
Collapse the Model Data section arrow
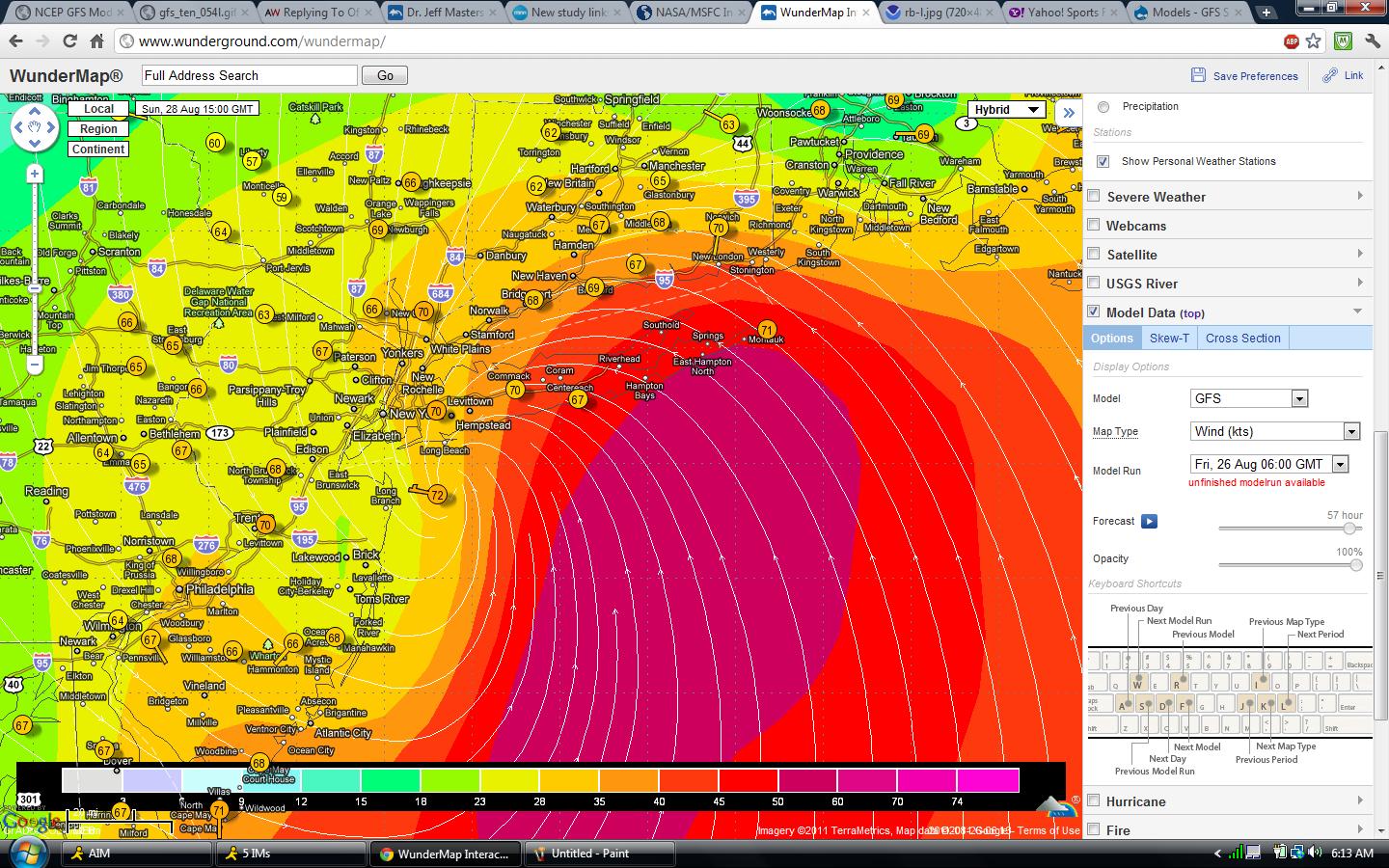pyautogui.click(x=1358, y=312)
